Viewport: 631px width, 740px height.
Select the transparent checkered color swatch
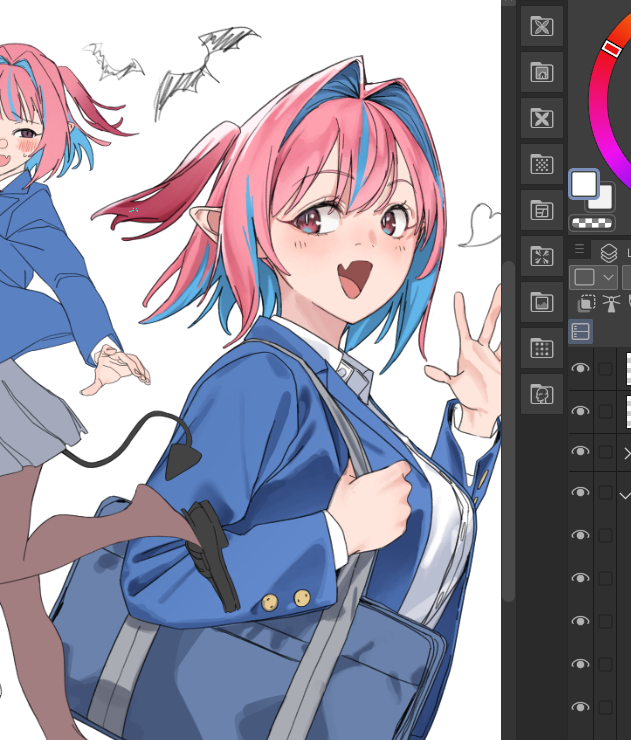592,223
